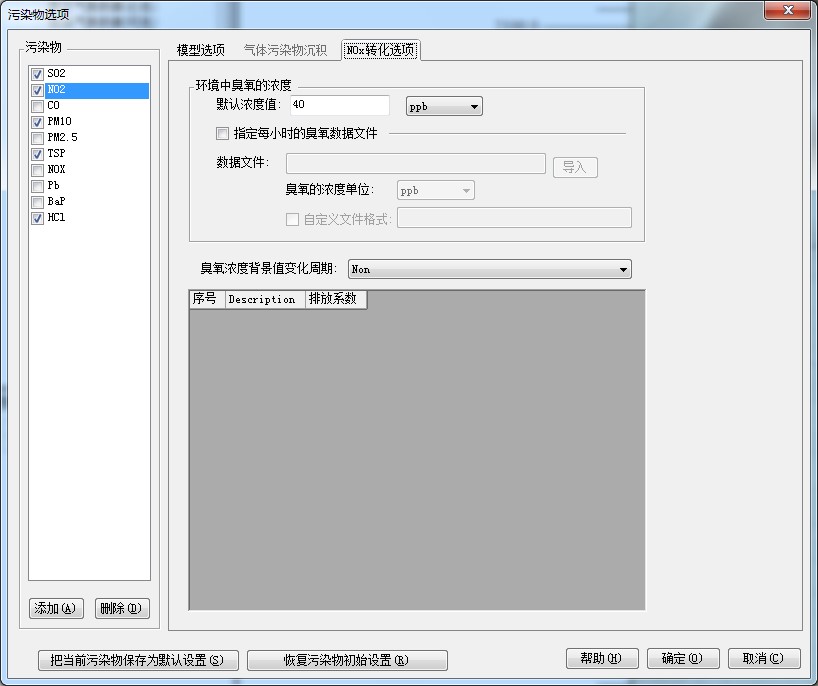
Task: Click into the 默认浓度值 input field
Action: [x=338, y=106]
